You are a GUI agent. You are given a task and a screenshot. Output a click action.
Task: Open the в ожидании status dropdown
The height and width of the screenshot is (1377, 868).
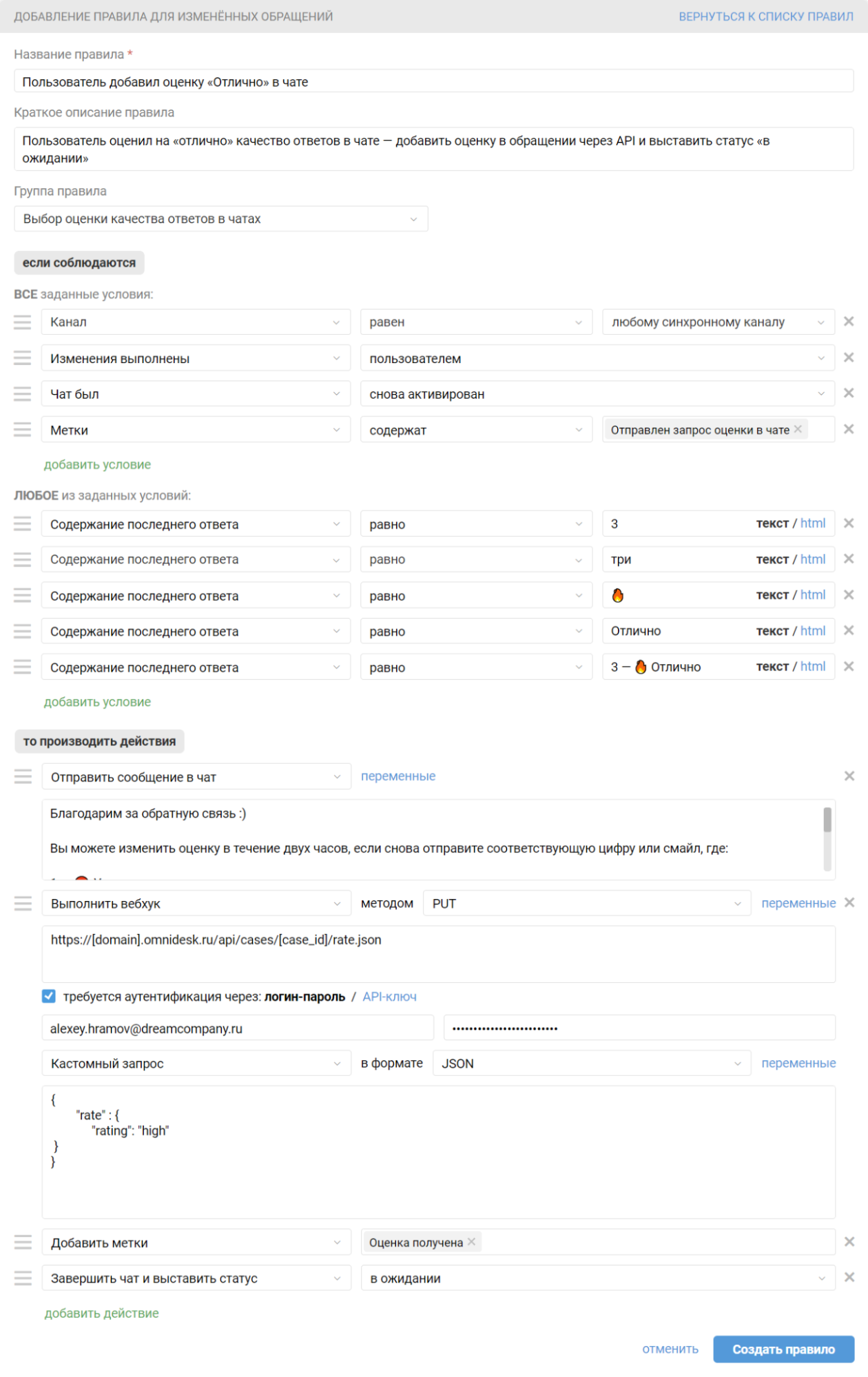598,1278
